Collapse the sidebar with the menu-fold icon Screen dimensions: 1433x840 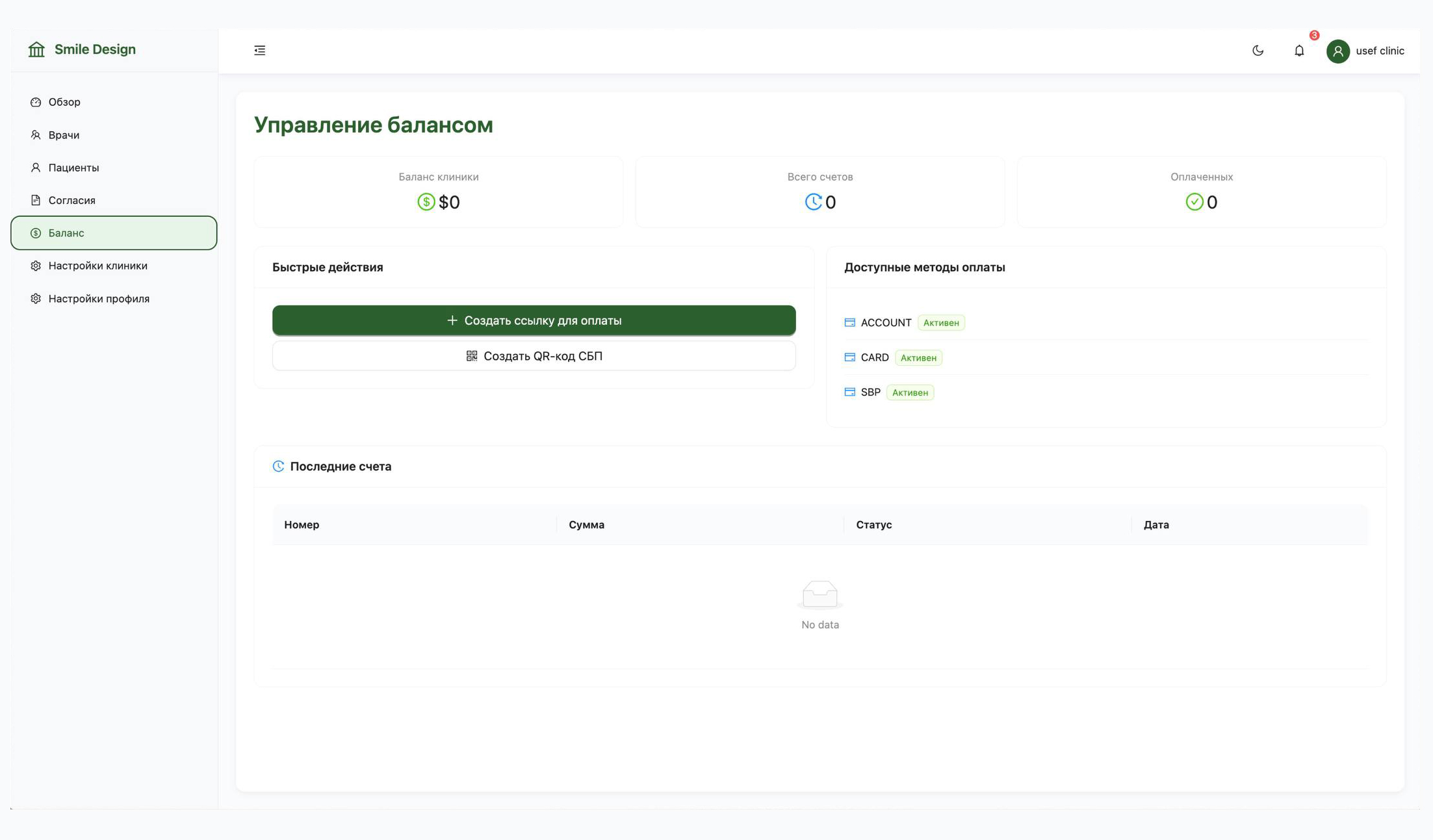259,51
